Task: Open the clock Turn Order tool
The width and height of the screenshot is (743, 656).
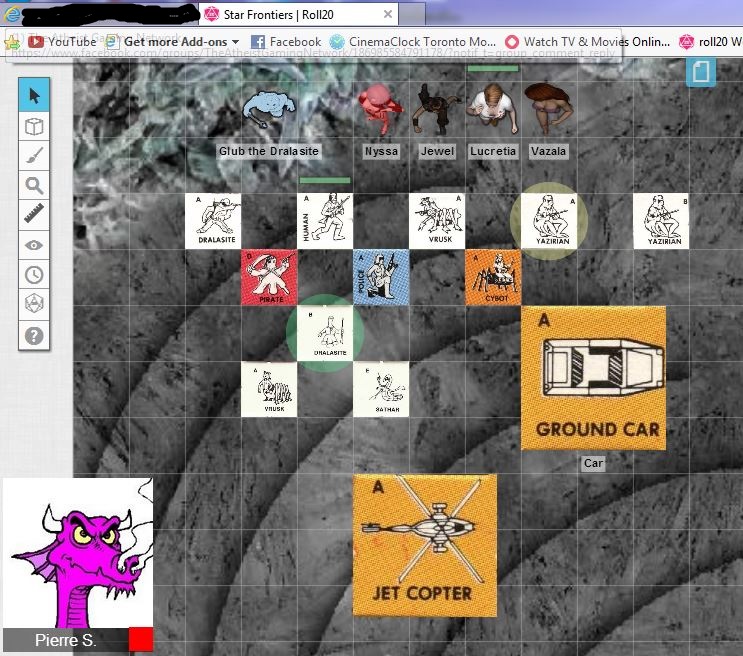Action: [x=34, y=275]
